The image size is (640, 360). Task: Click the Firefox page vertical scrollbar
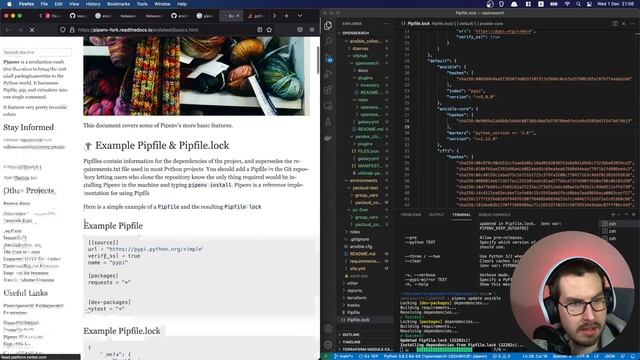(318, 59)
